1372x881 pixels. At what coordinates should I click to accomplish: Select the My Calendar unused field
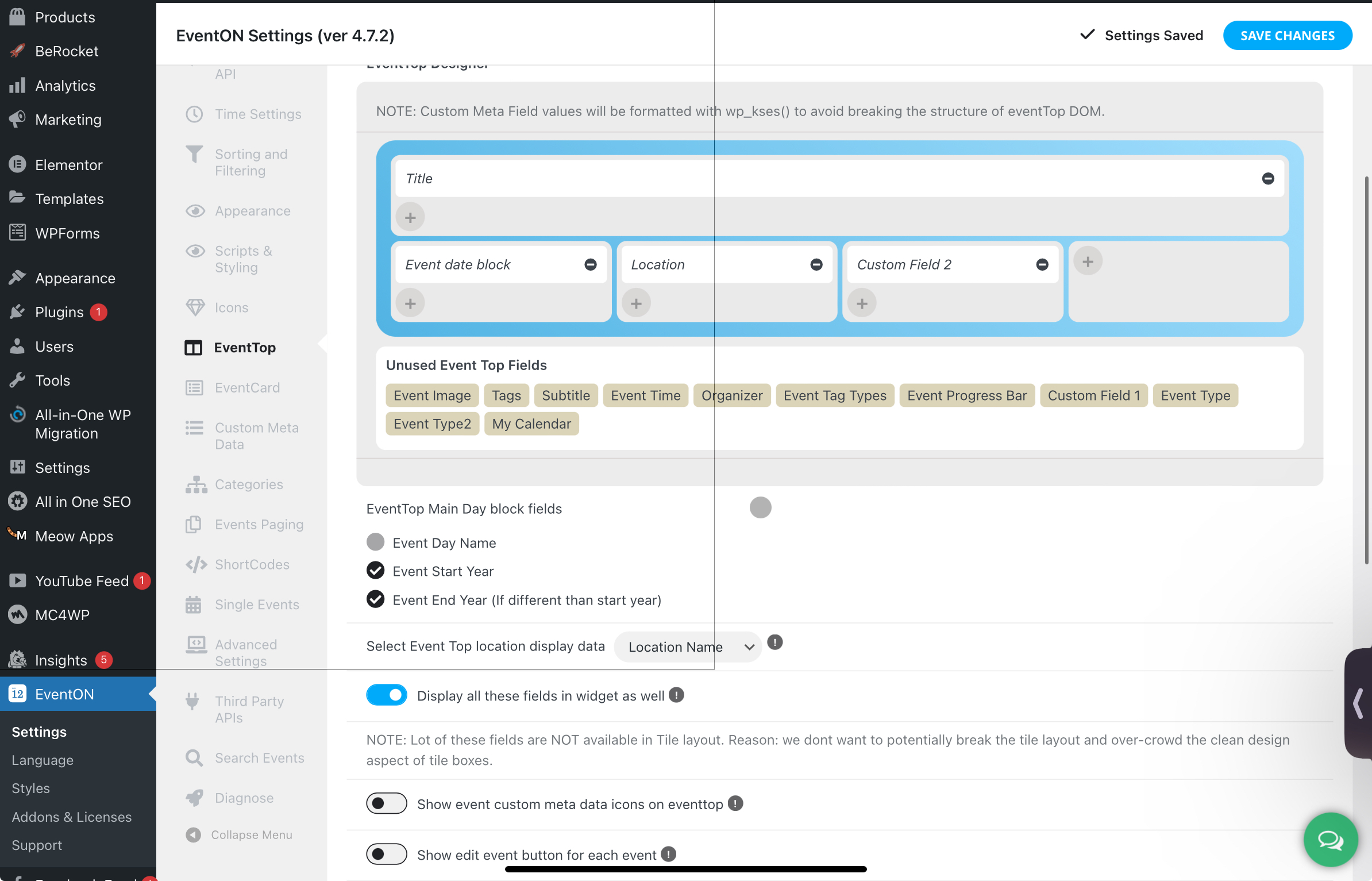tap(531, 424)
